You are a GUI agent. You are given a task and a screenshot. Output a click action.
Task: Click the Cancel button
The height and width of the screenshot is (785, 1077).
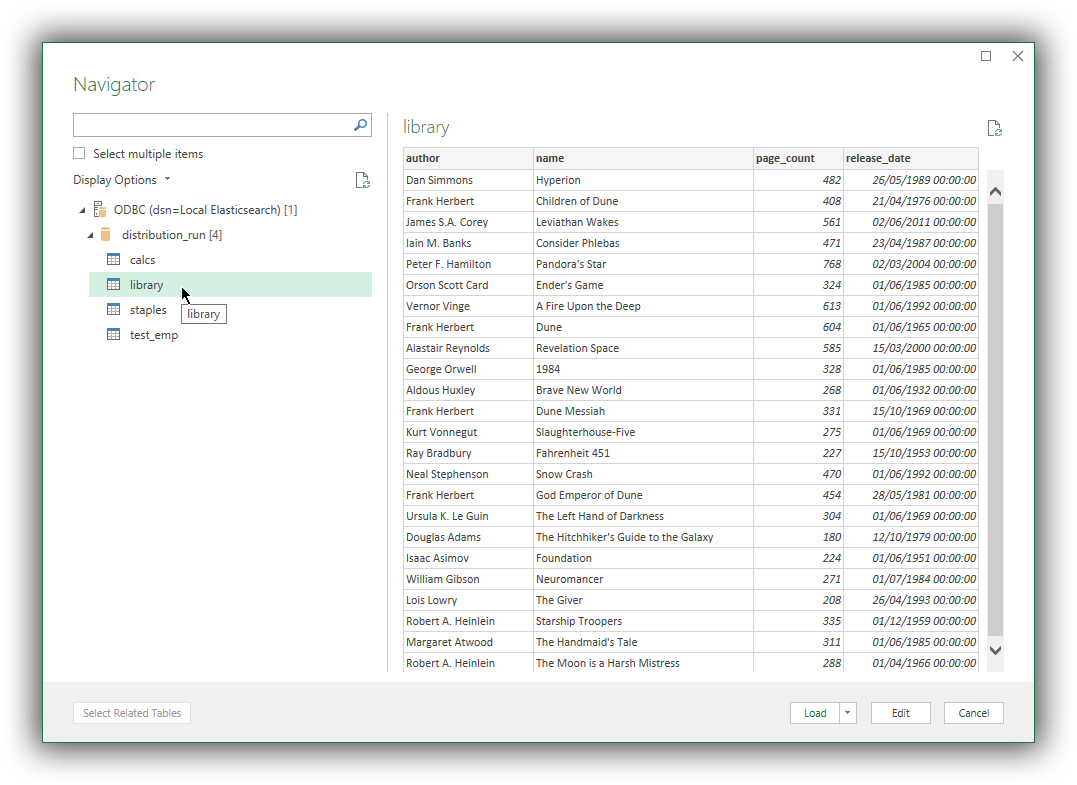point(973,712)
